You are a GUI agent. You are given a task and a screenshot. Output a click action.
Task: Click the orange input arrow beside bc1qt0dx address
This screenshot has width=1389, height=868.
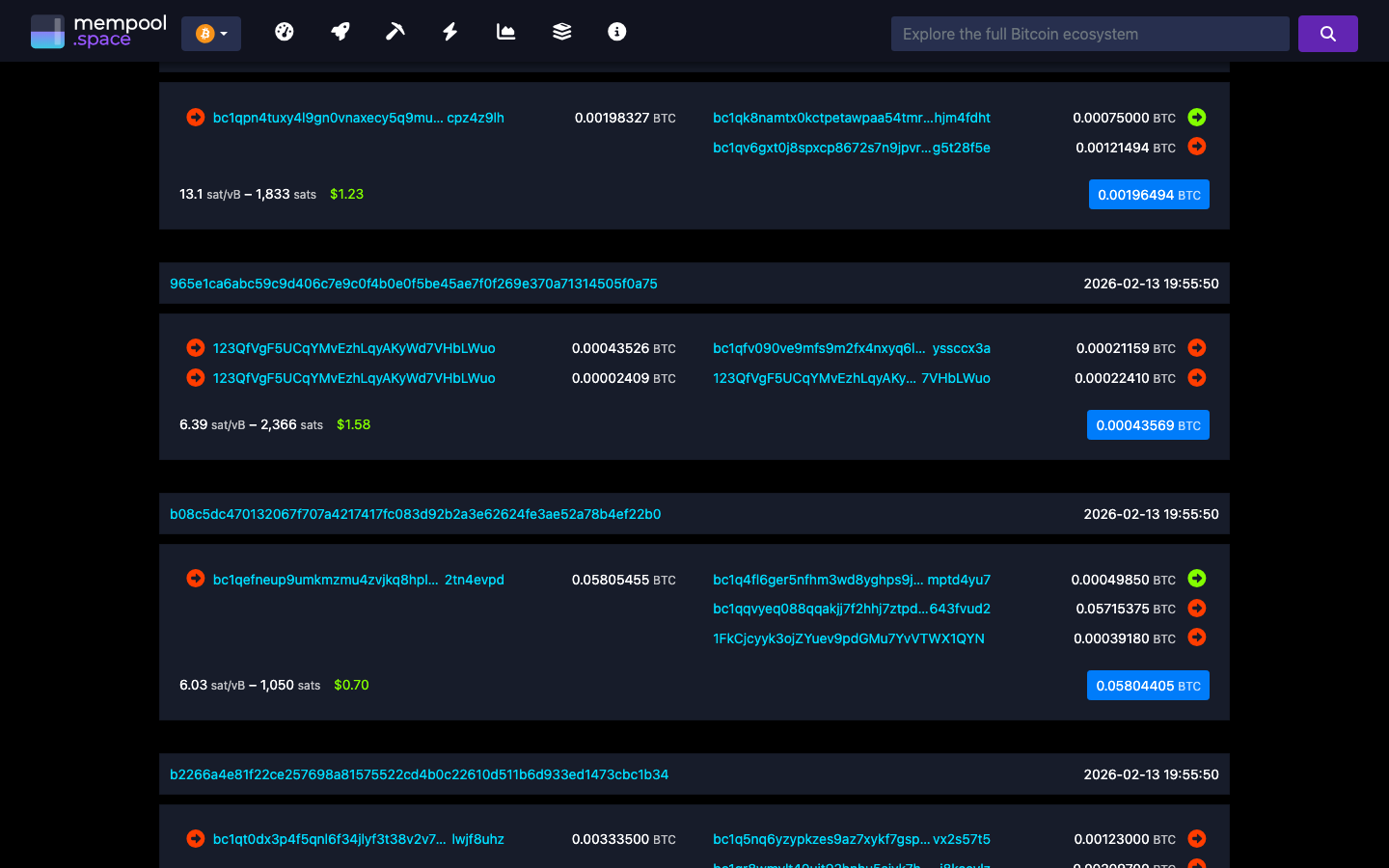(195, 839)
